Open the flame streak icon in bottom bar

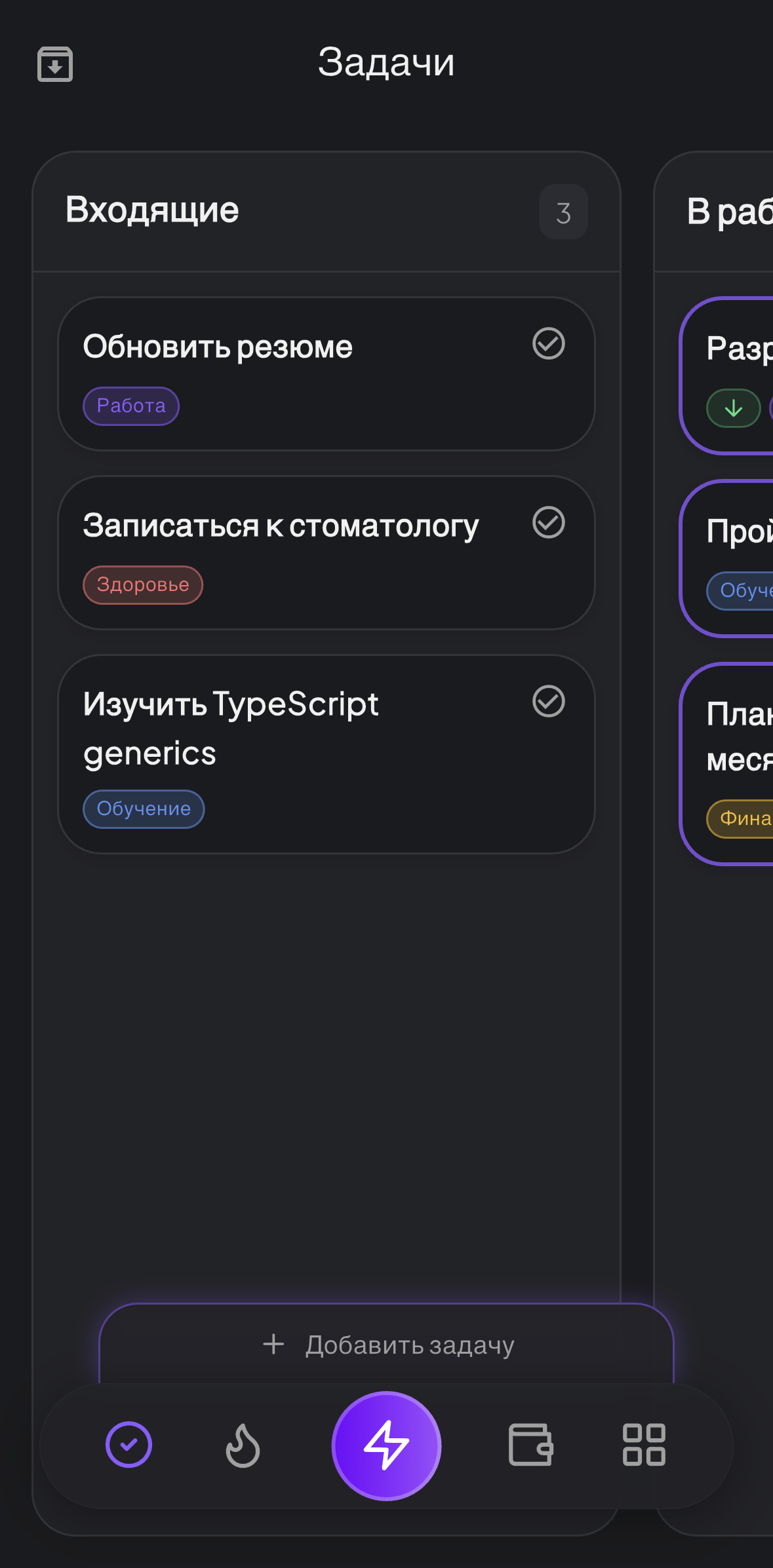(243, 1446)
